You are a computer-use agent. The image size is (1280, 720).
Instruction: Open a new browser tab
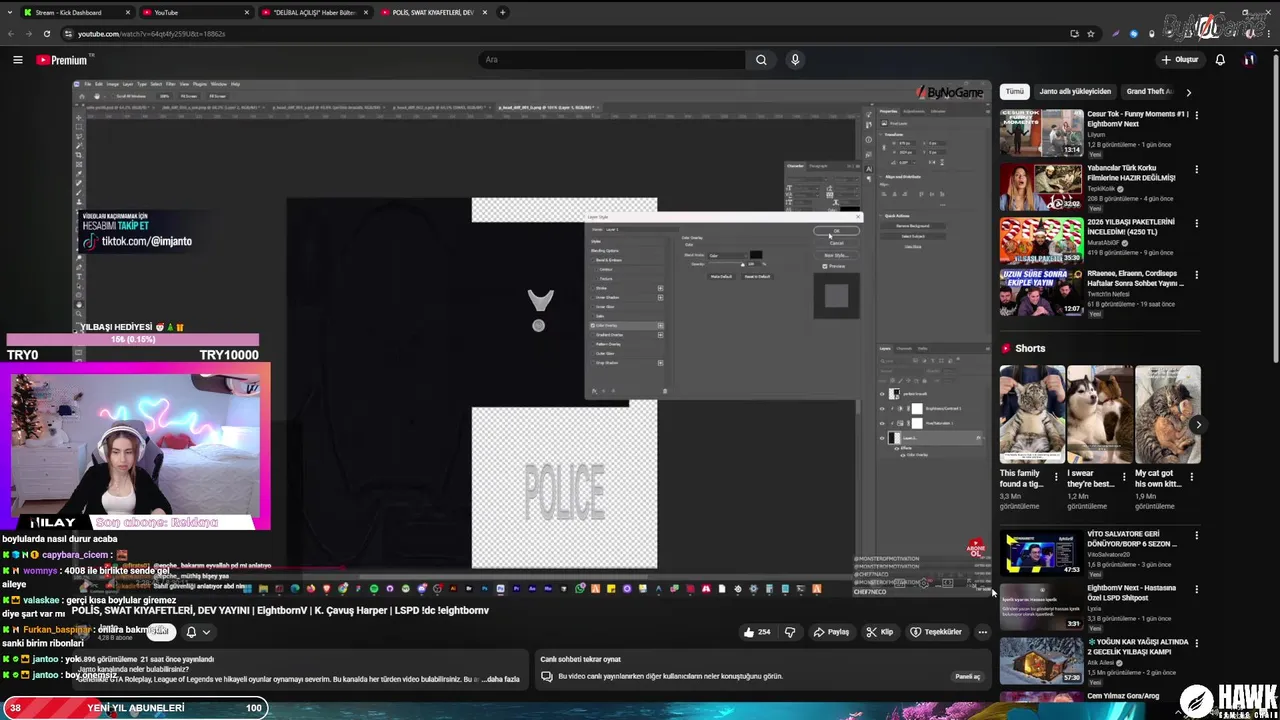coord(502,12)
